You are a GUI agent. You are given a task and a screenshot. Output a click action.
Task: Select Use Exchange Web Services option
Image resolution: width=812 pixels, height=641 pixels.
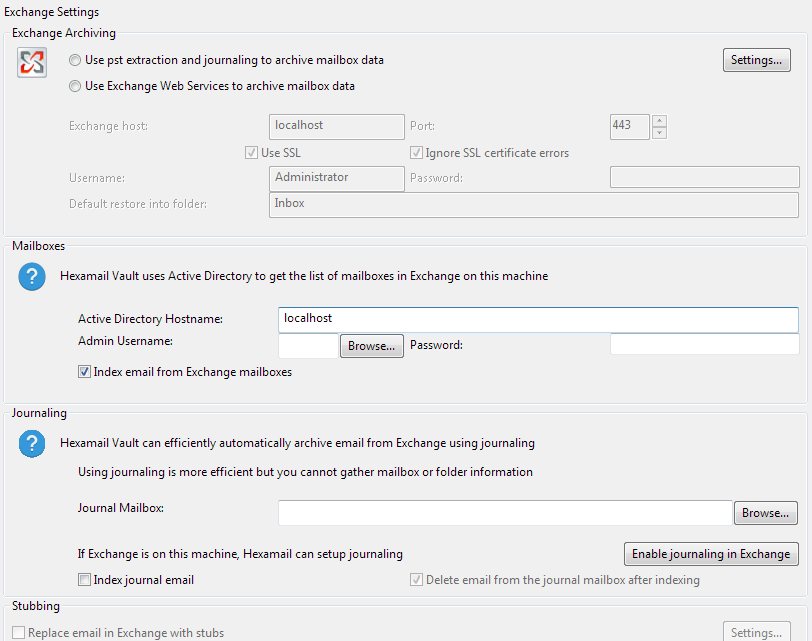click(75, 86)
